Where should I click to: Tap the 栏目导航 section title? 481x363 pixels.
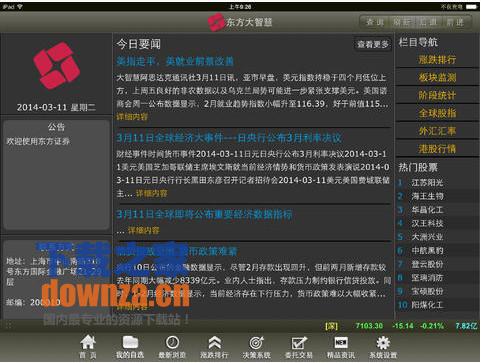click(x=418, y=42)
